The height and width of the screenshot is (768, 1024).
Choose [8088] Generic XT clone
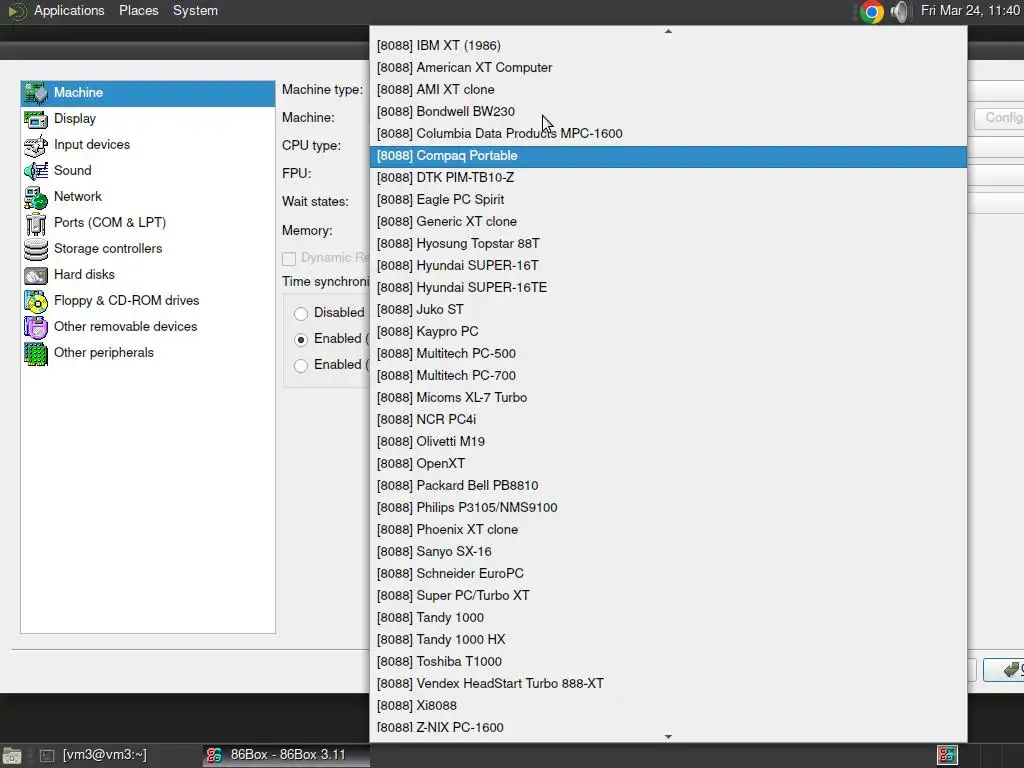[x=668, y=222]
